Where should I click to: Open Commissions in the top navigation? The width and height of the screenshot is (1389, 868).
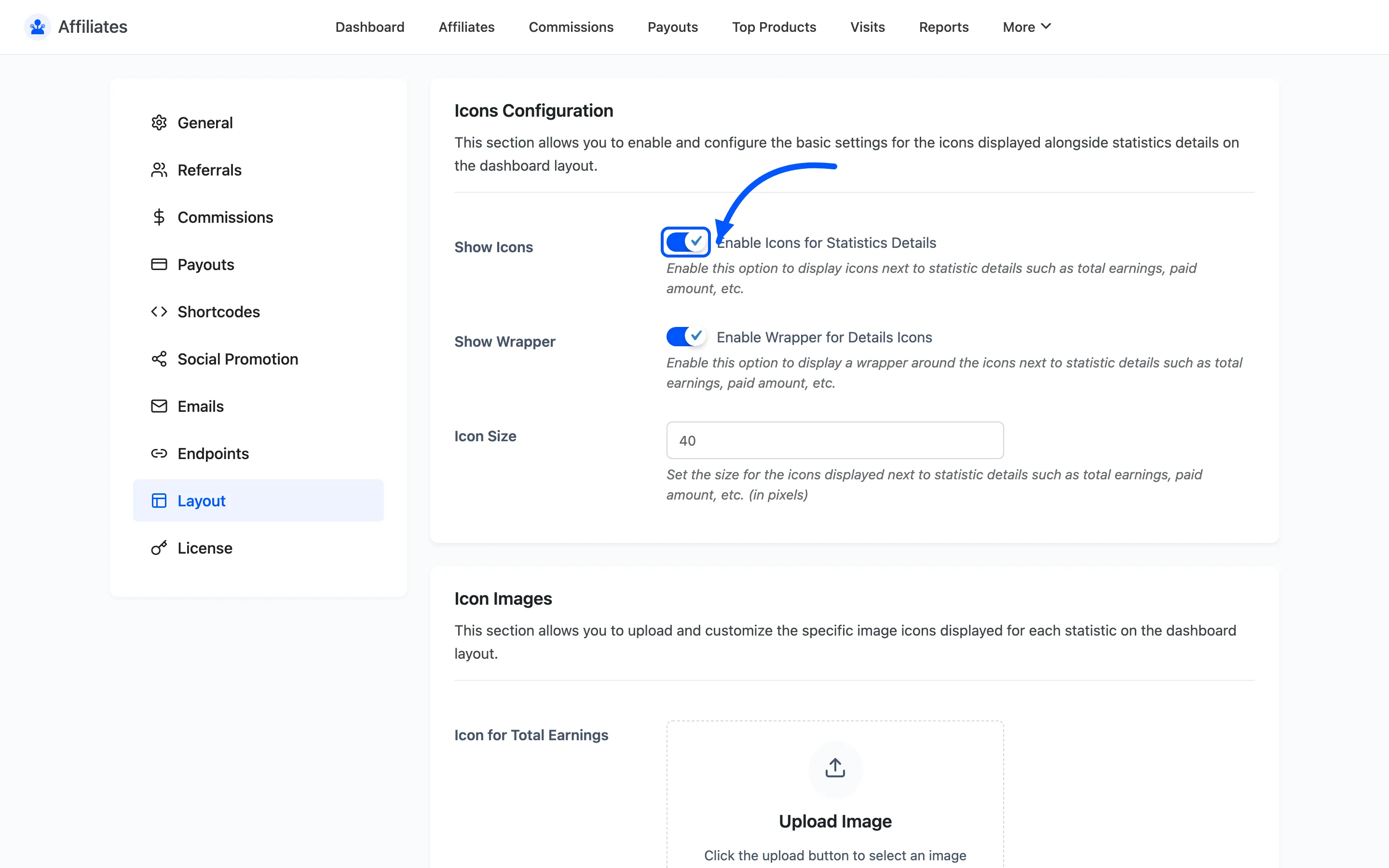(x=571, y=27)
